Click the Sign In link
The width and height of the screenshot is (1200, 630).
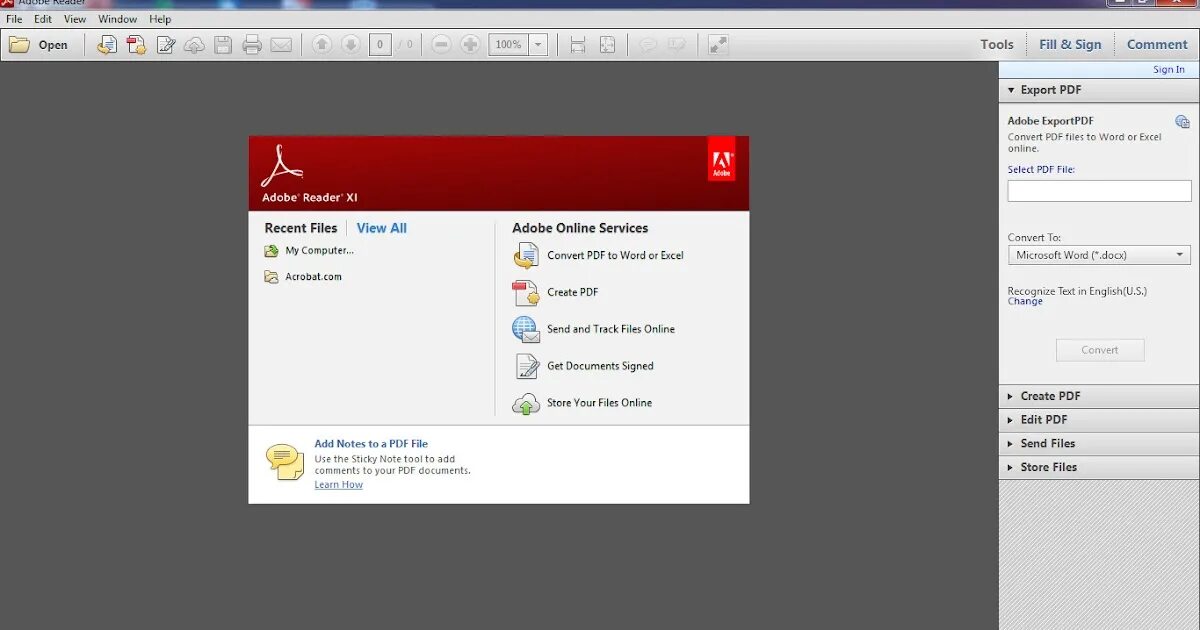1169,70
